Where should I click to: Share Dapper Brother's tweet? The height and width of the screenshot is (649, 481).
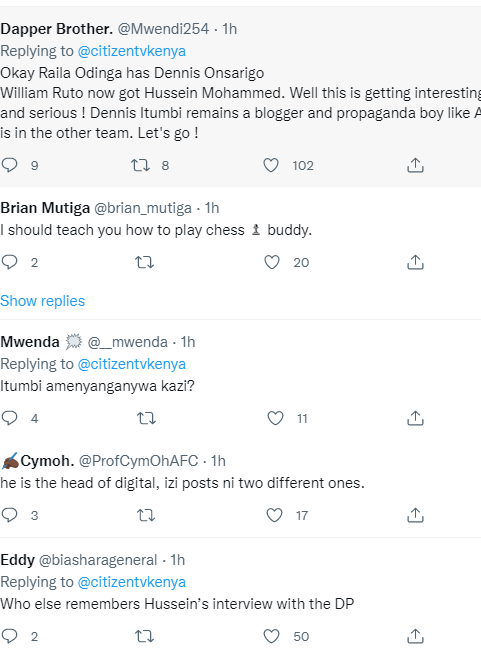click(x=415, y=165)
